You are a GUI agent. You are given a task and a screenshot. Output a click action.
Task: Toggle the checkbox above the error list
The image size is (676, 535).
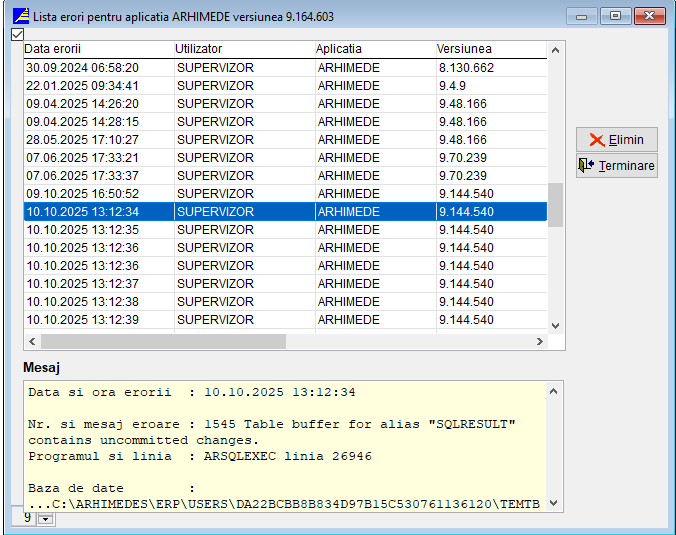17,34
